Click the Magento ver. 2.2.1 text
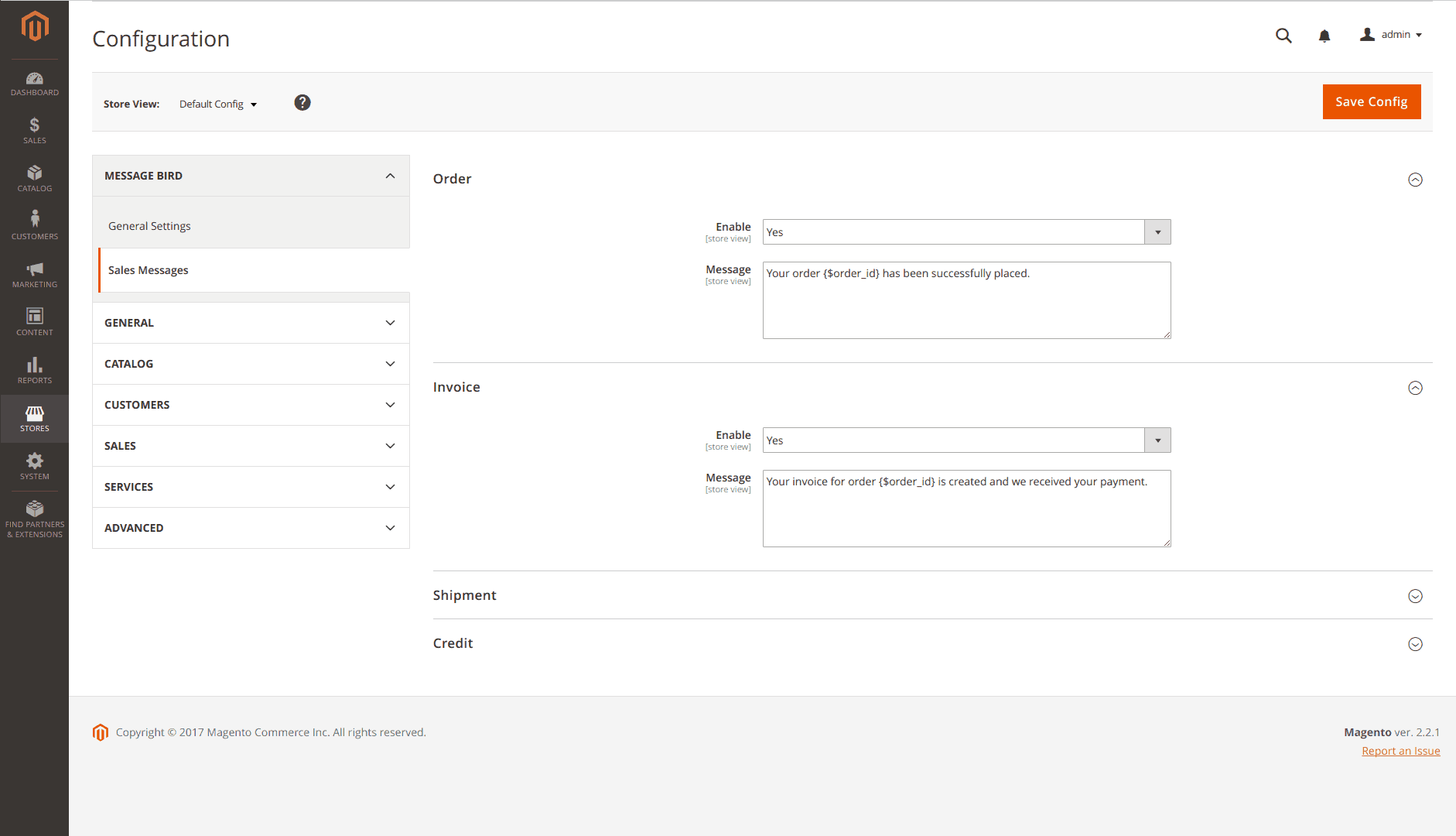Viewport: 1456px width, 836px height. click(x=1392, y=732)
